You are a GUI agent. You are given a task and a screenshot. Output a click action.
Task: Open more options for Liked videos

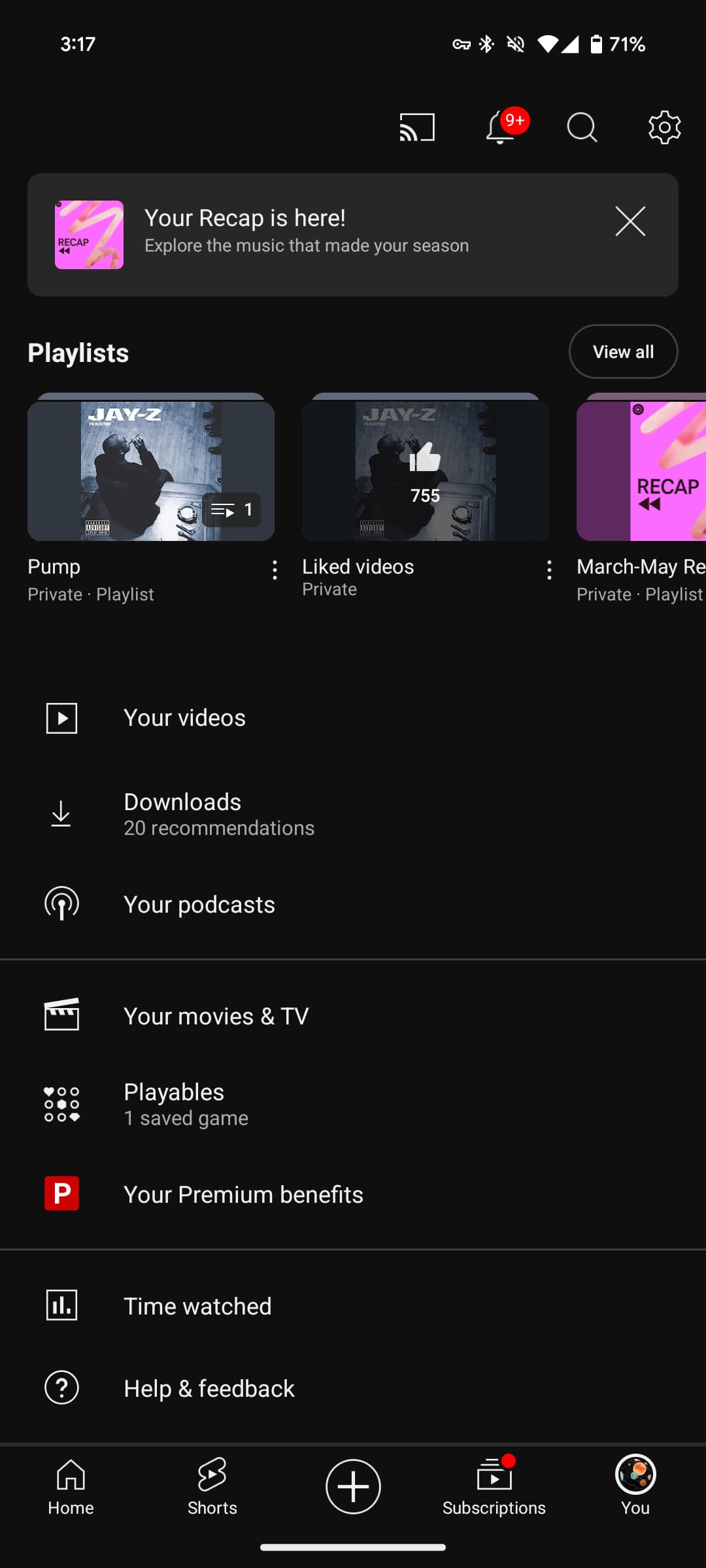[x=549, y=570]
